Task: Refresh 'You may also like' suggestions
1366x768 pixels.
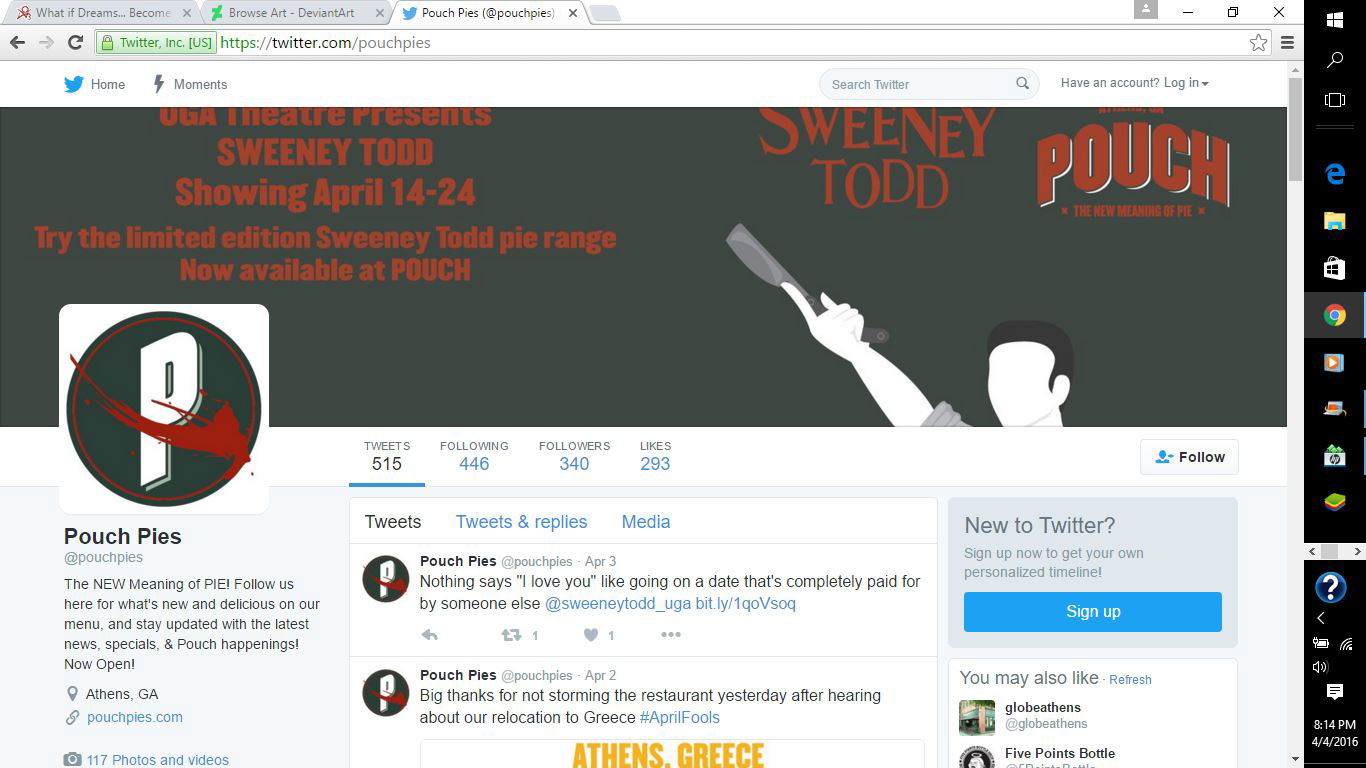Action: coord(1130,680)
